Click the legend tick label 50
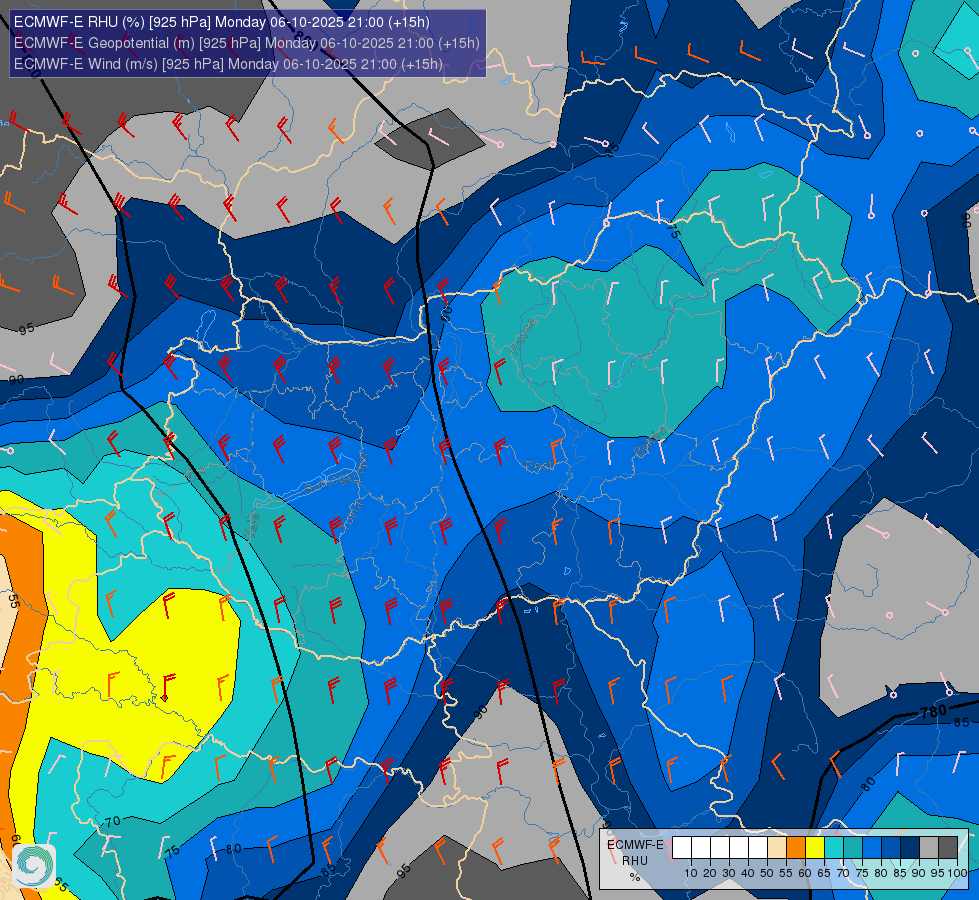Viewport: 979px width, 900px height. pos(767,873)
